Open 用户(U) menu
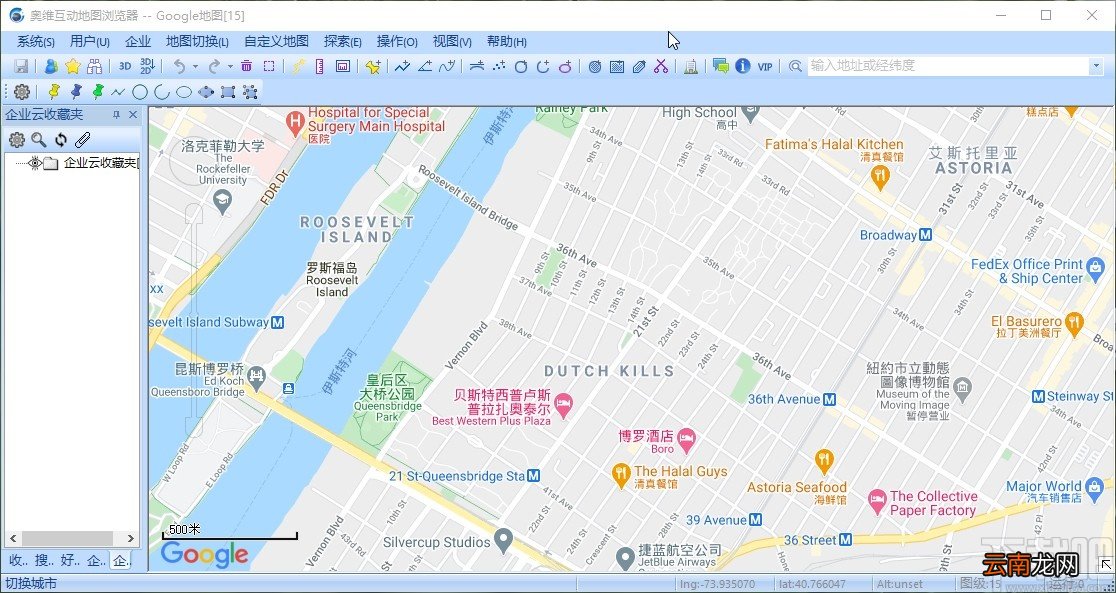The image size is (1116, 593). click(90, 42)
